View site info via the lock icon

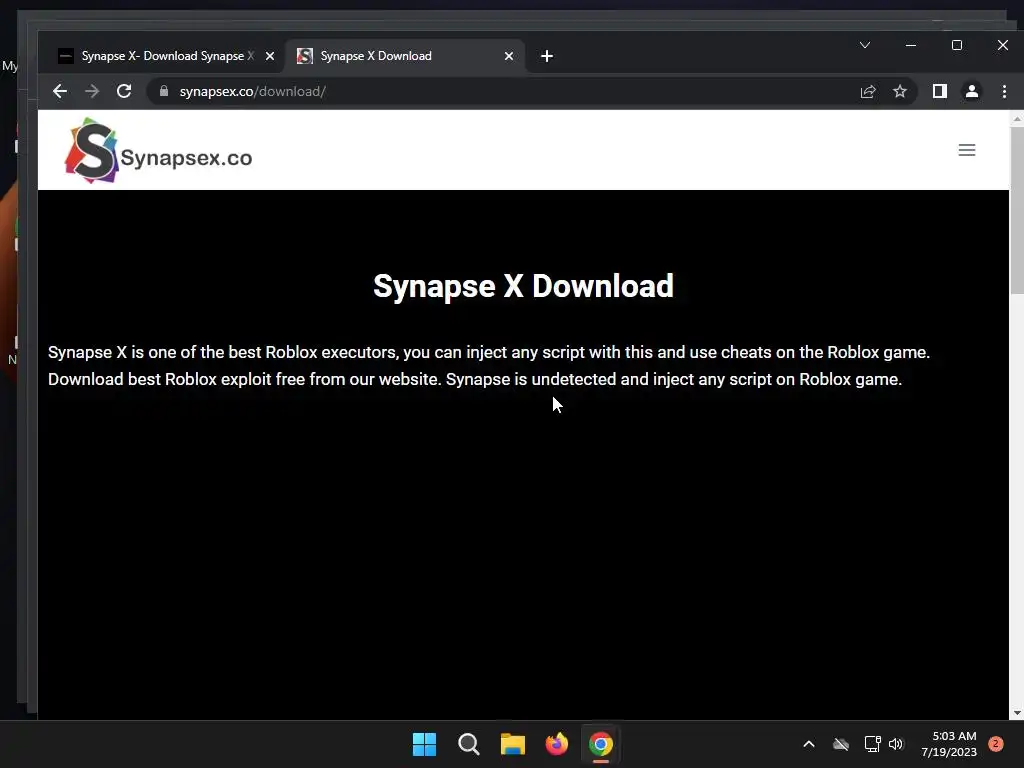coord(164,91)
